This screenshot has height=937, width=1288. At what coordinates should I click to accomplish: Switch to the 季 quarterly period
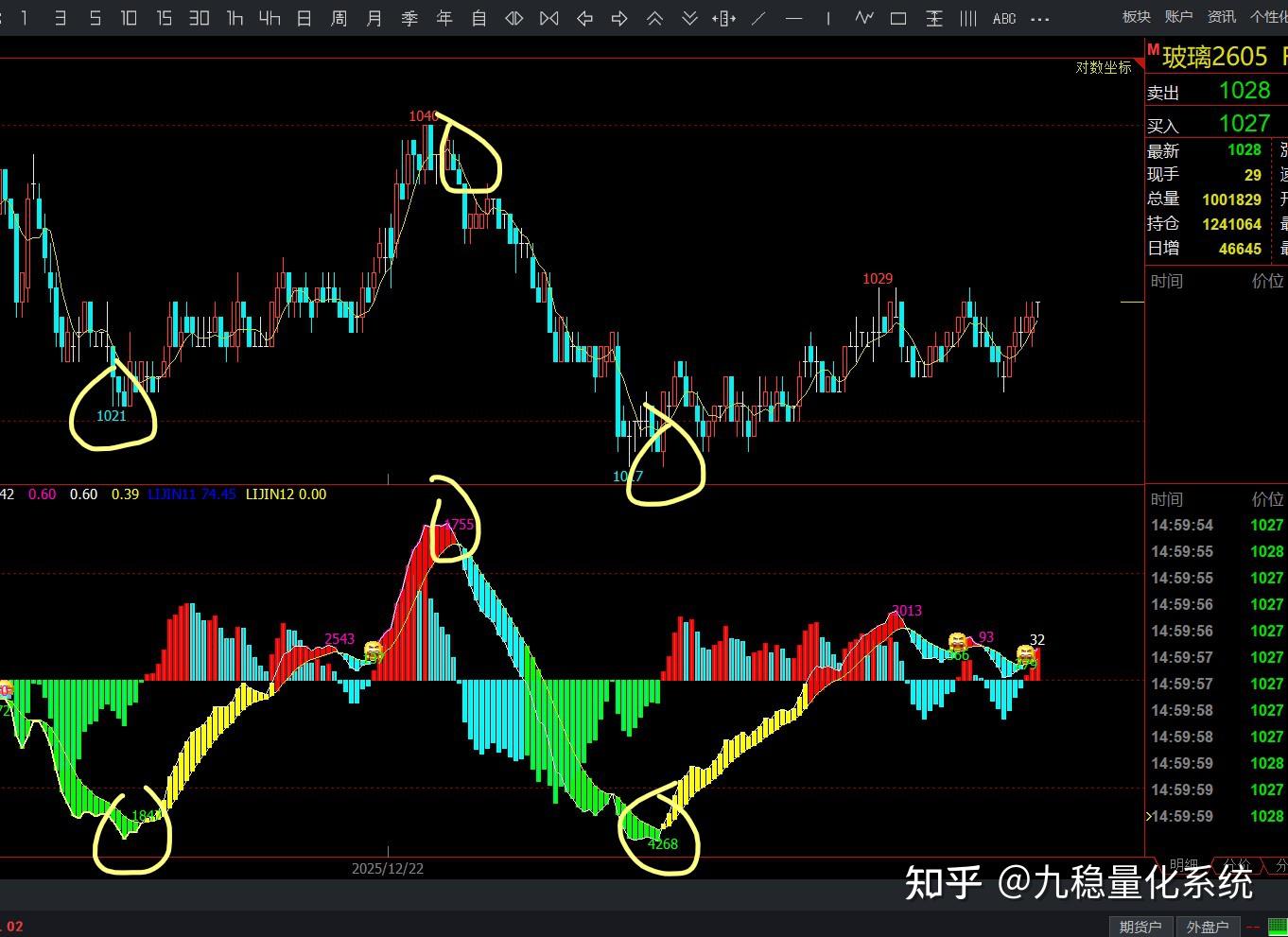click(x=409, y=18)
